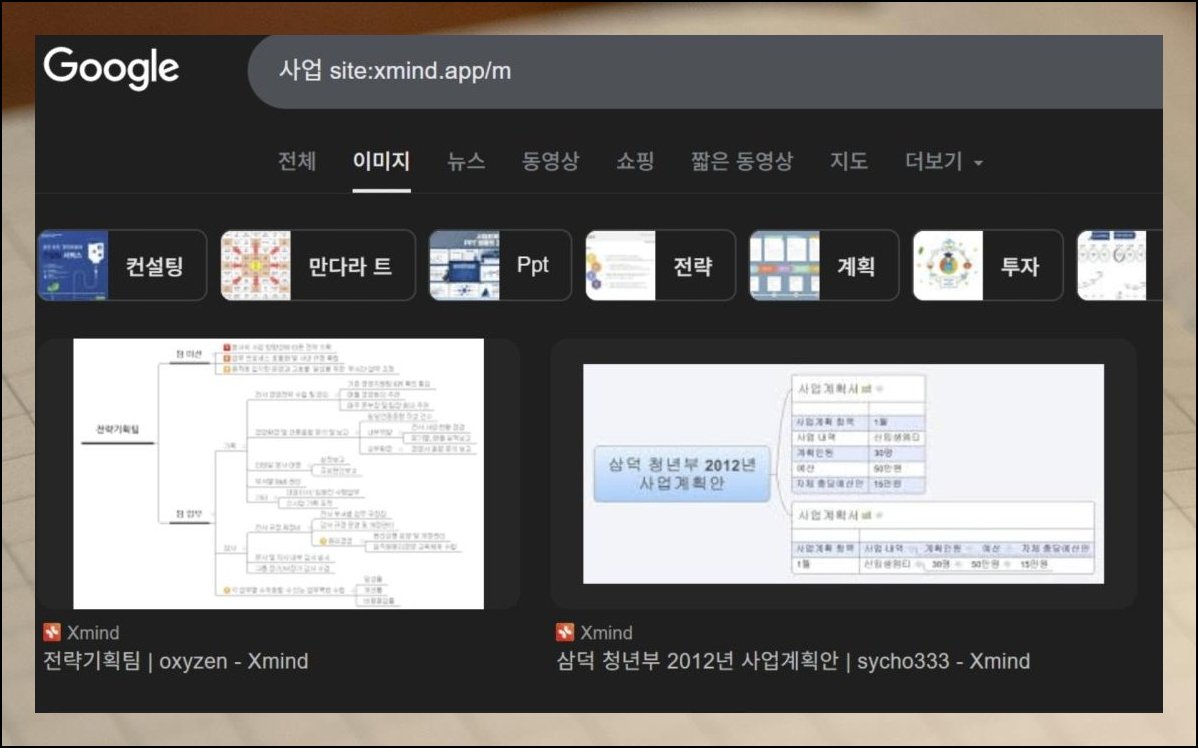Switch to the 전체 tab
Viewport: 1198px width, 748px height.
click(x=297, y=161)
